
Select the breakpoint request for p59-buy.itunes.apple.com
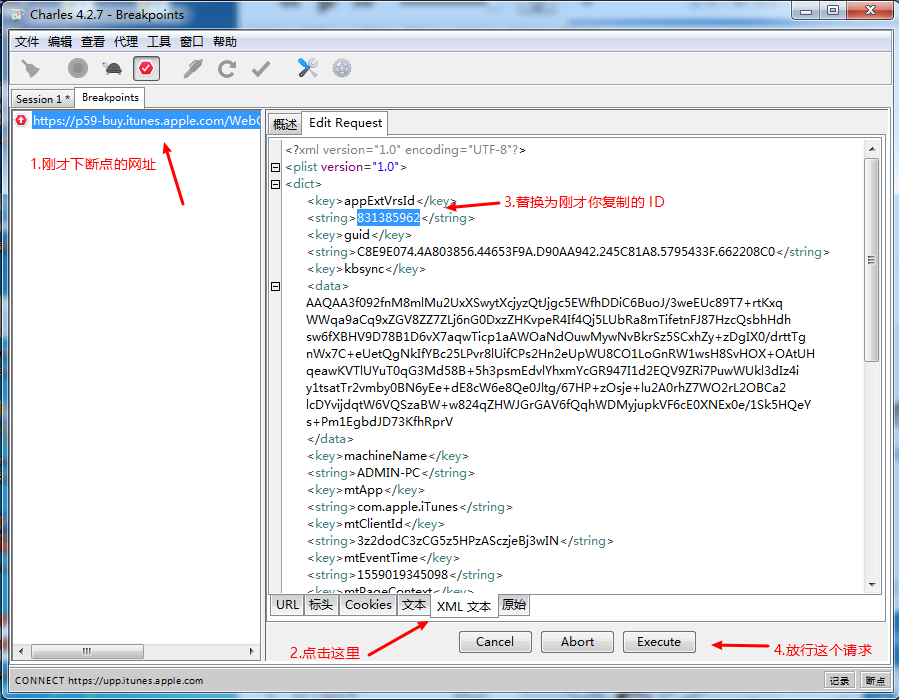pos(145,121)
